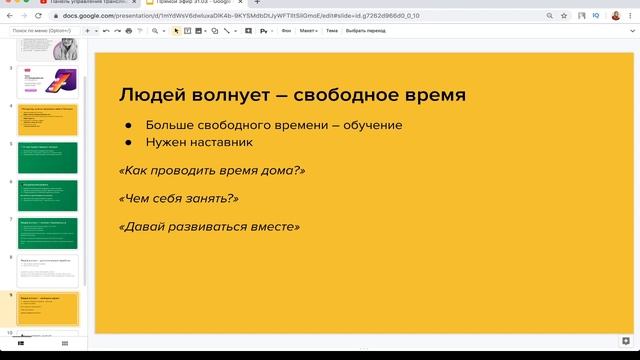This screenshot has width=640, height=360.
Task: Open the Chrome profile avatar
Action: click(x=616, y=16)
